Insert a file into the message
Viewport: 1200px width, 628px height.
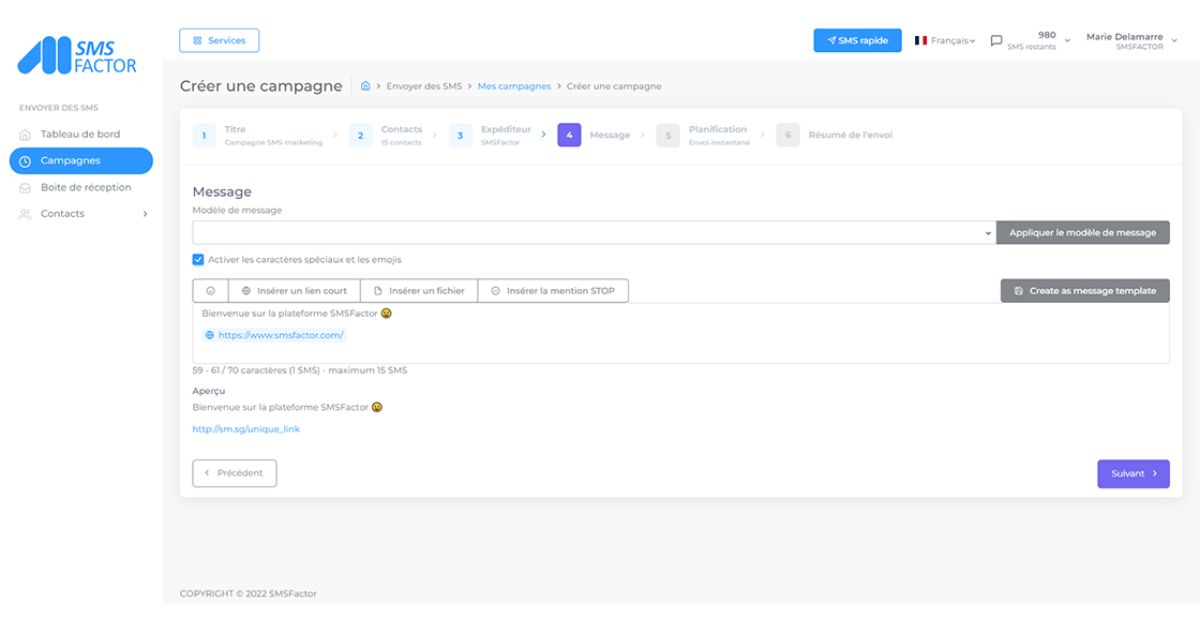tap(419, 291)
